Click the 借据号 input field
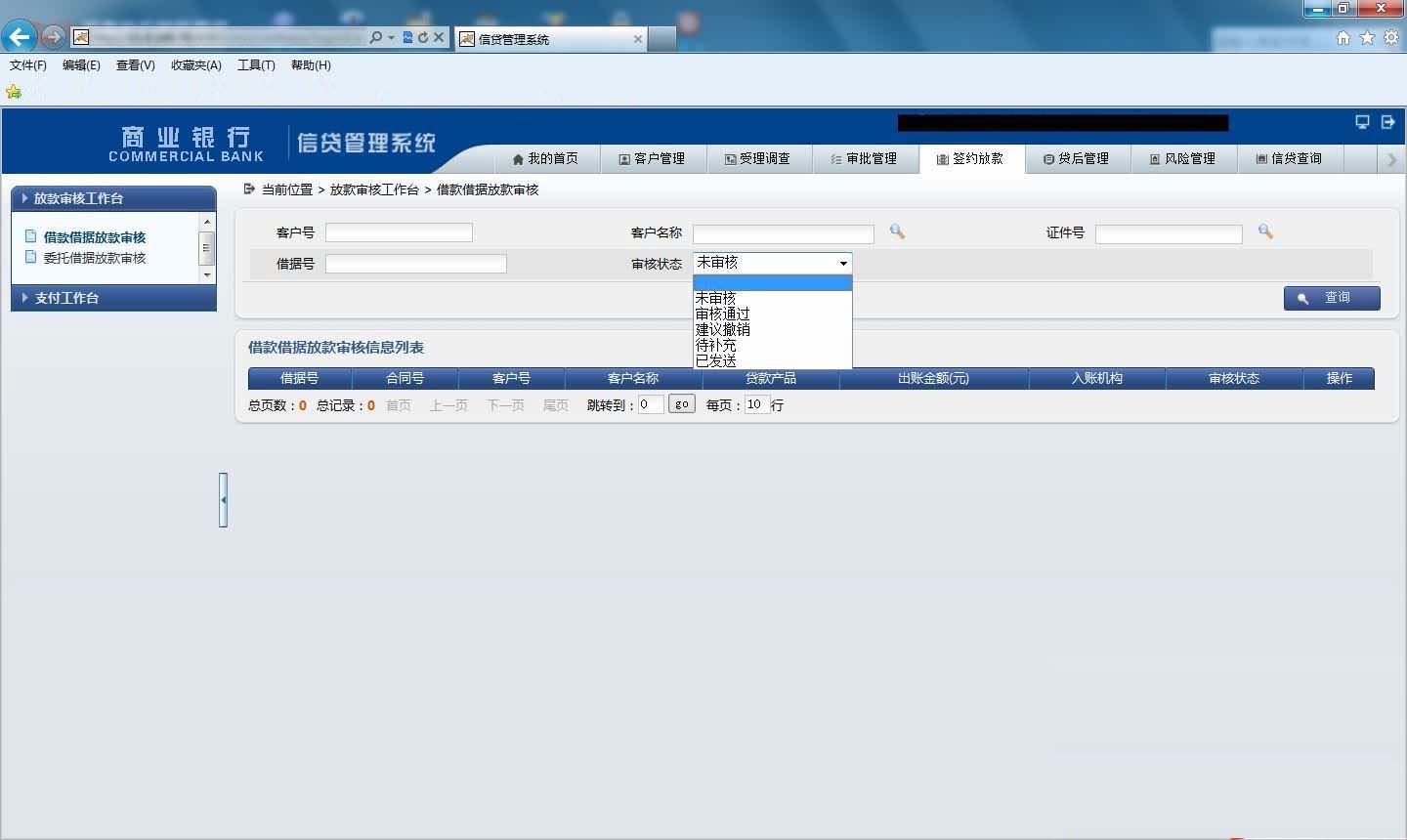This screenshot has height=840, width=1407. [416, 264]
